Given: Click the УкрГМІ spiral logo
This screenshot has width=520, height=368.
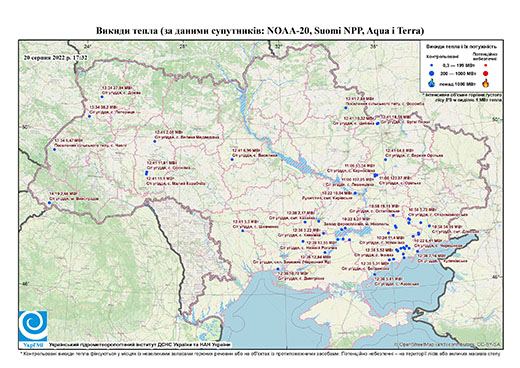Looking at the screenshot, I should (33, 326).
